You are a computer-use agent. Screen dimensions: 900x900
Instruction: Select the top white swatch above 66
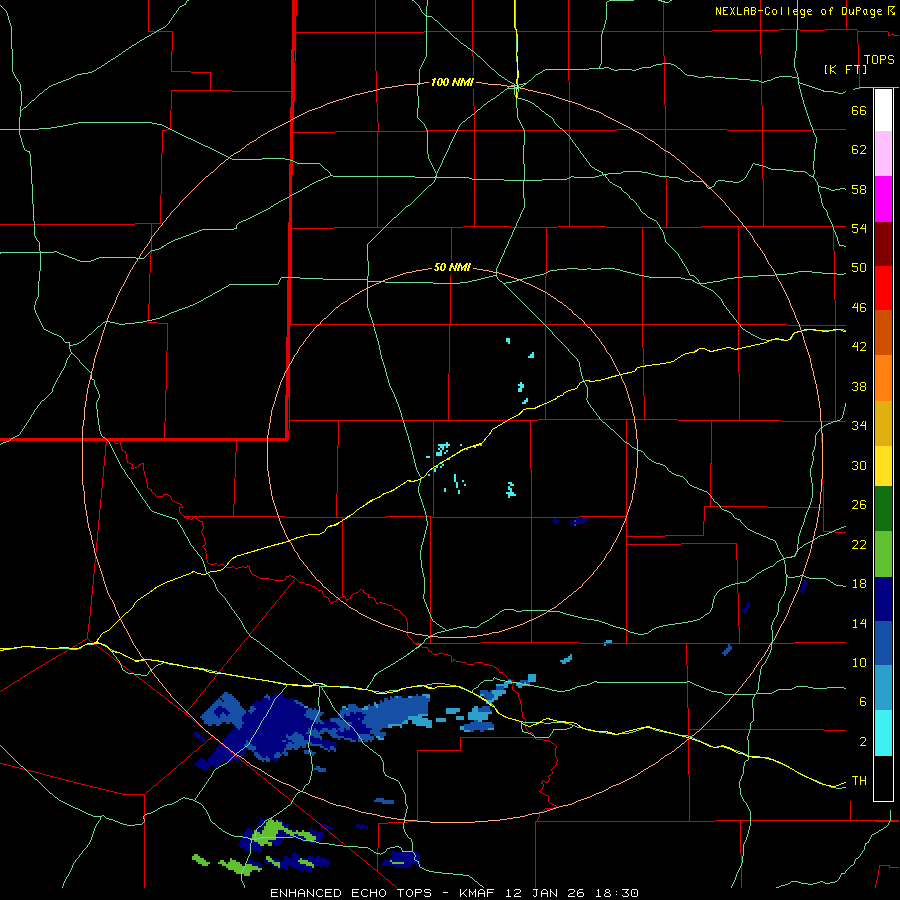point(883,110)
